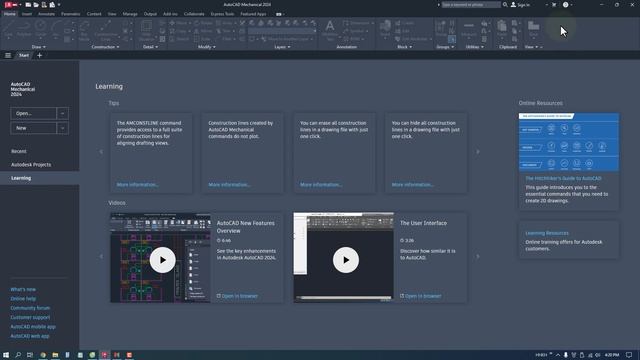Play the AutoCAD New Features Overview video
Screen dimensions: 640x360
pyautogui.click(x=162, y=260)
